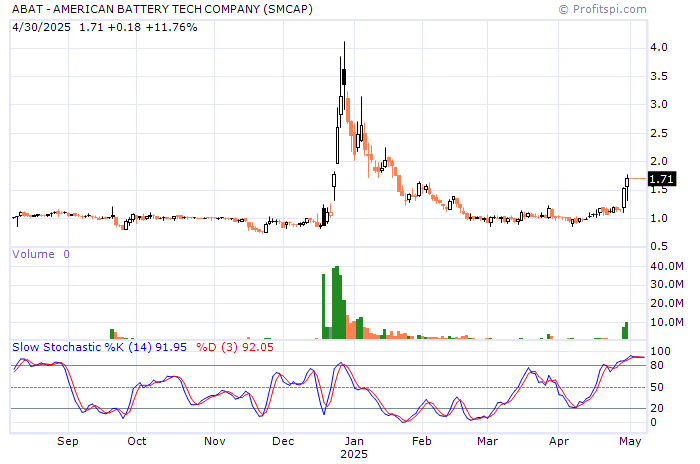The image size is (700, 464).
Task: Click the Slow Stochastic %K (14) 91.95 label
Action: (x=99, y=347)
